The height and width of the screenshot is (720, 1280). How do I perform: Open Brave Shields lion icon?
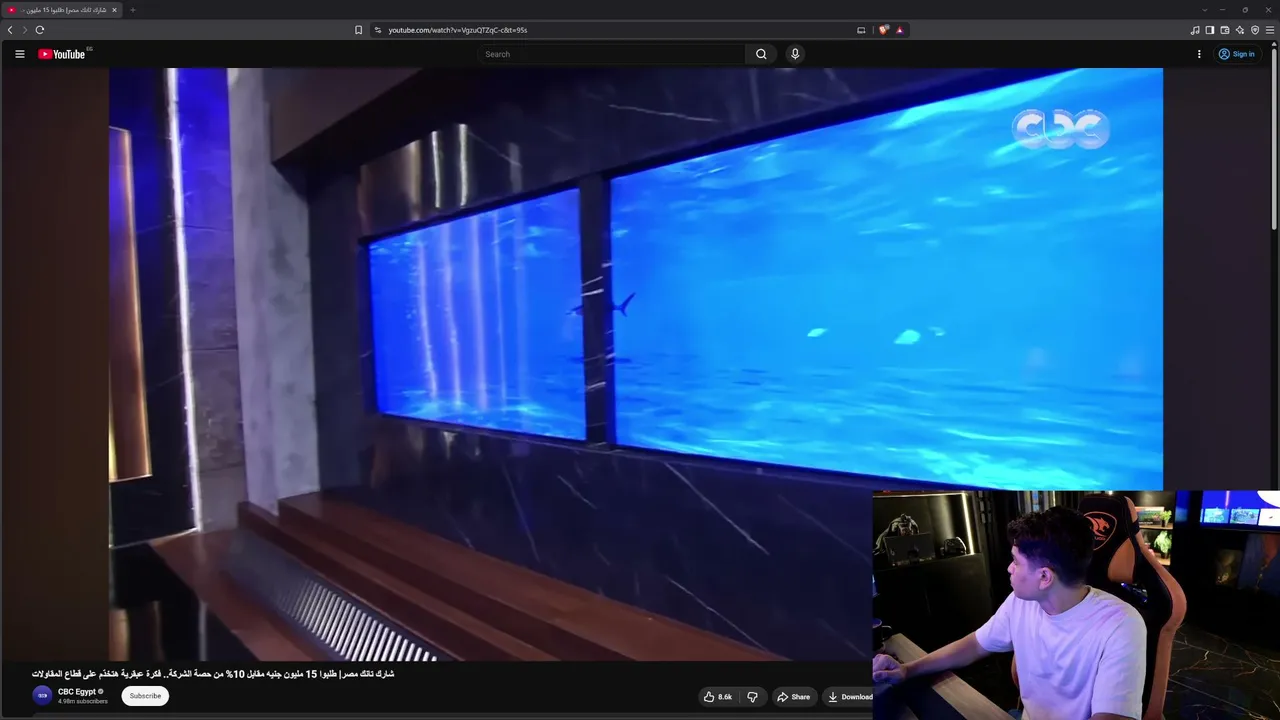coord(883,30)
